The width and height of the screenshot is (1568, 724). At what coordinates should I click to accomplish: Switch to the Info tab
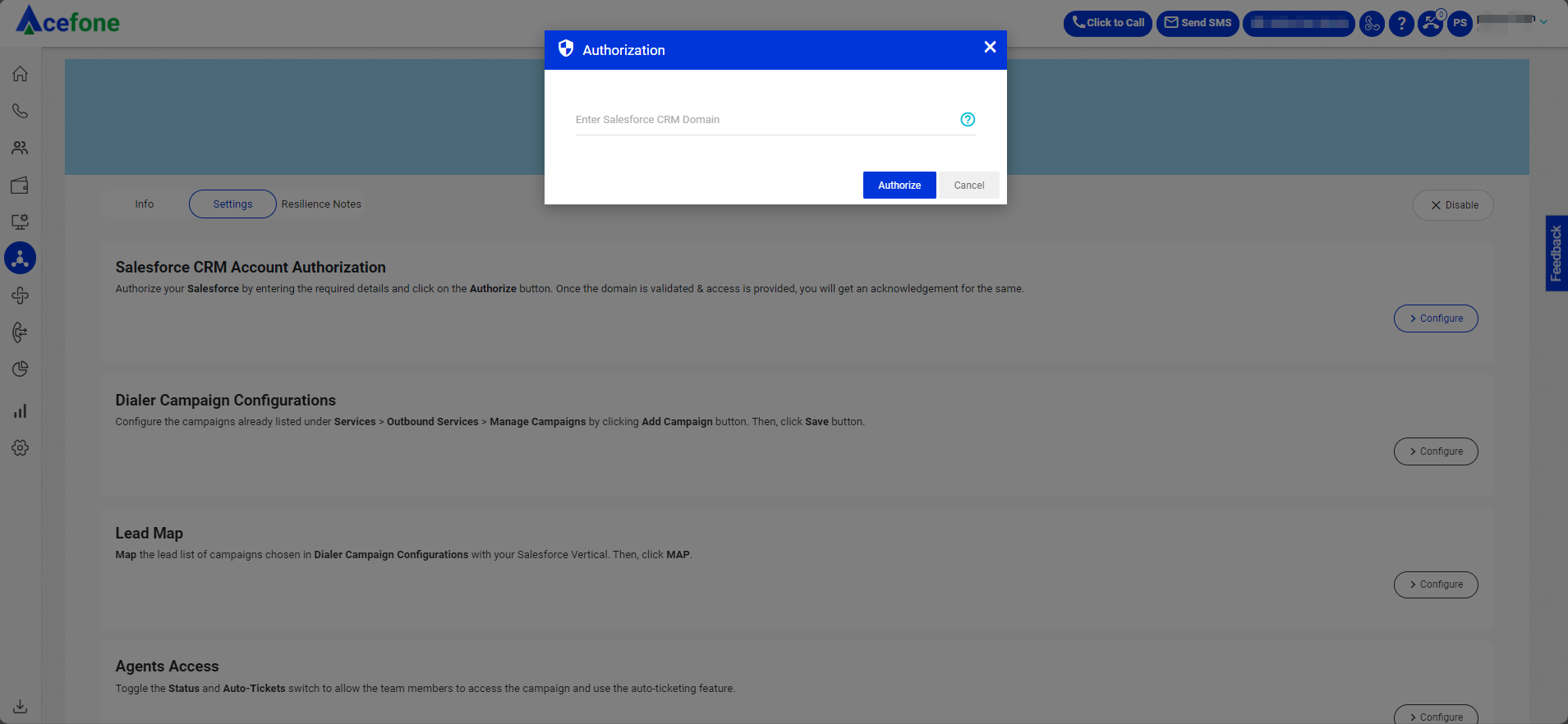[145, 204]
